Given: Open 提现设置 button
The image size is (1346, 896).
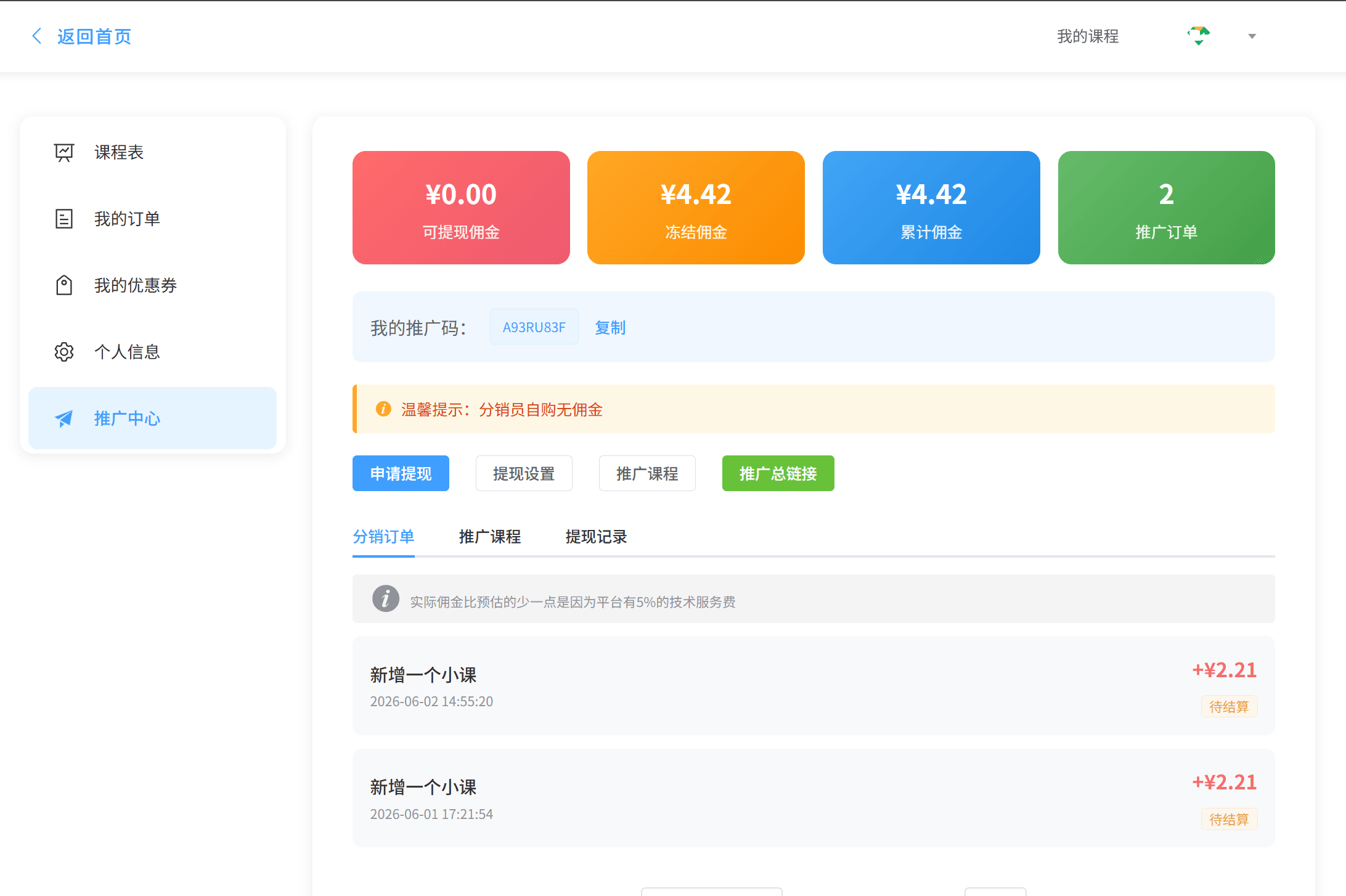Looking at the screenshot, I should tap(524, 473).
